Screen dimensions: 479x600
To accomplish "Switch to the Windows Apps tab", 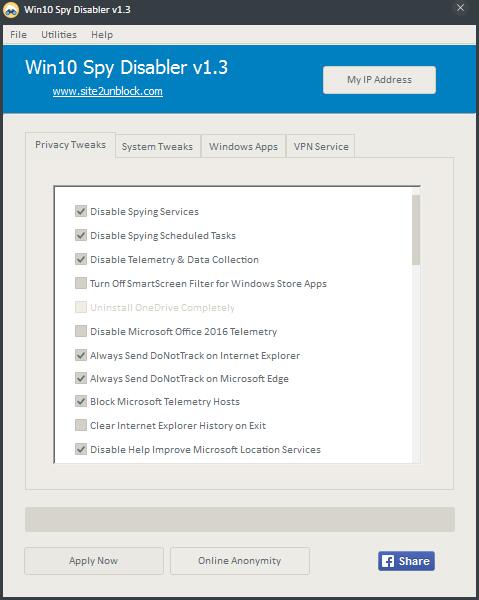I will click(x=243, y=147).
